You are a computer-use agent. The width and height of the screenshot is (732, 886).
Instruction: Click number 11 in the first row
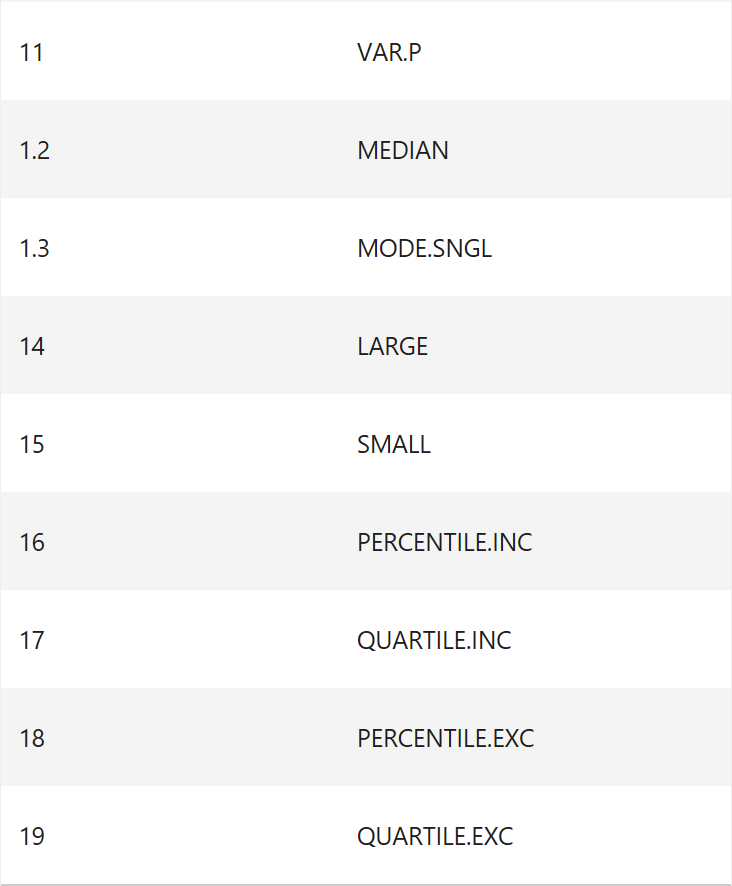click(32, 52)
